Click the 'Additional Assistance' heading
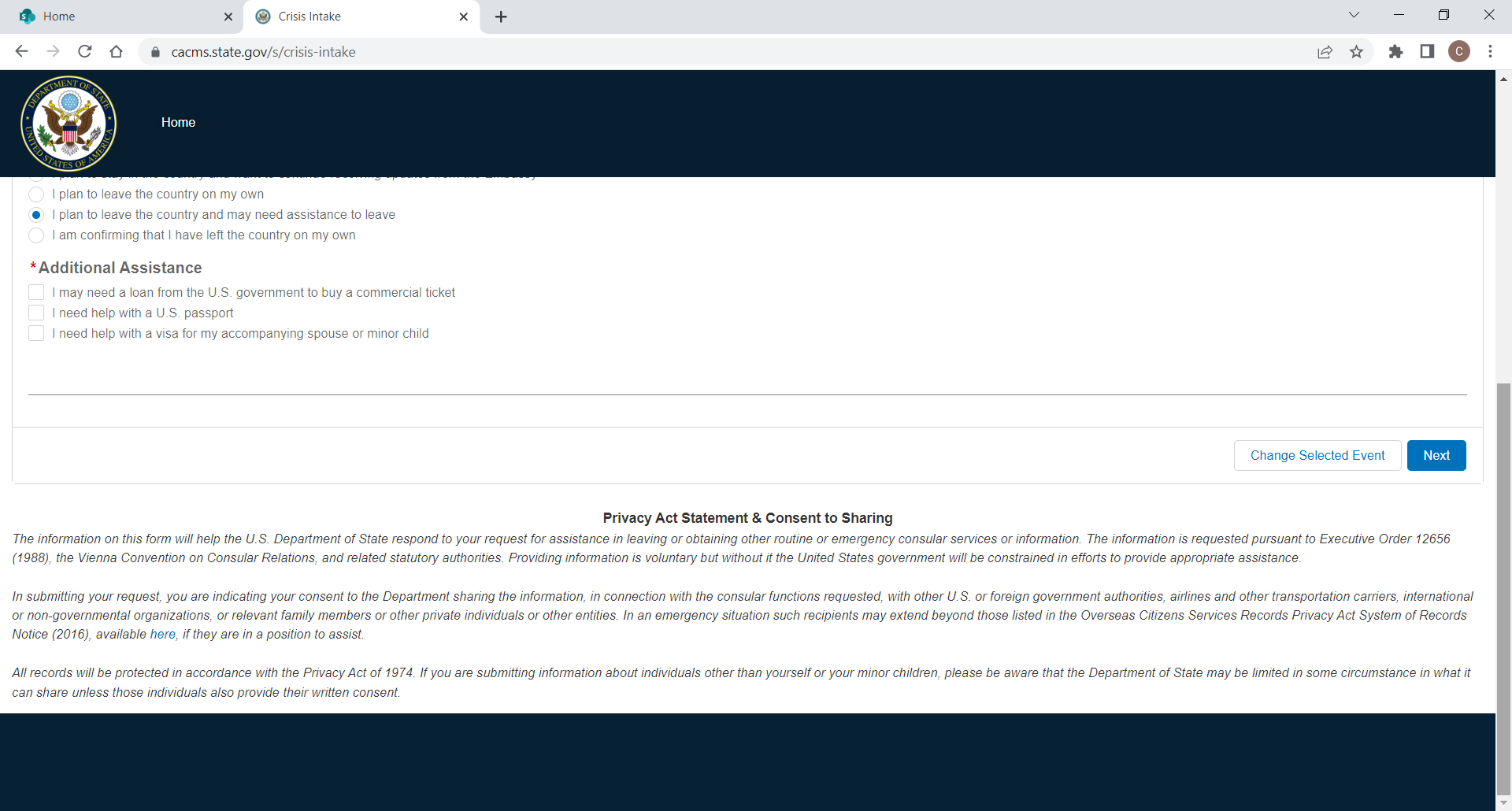The height and width of the screenshot is (811, 1512). [x=120, y=268]
